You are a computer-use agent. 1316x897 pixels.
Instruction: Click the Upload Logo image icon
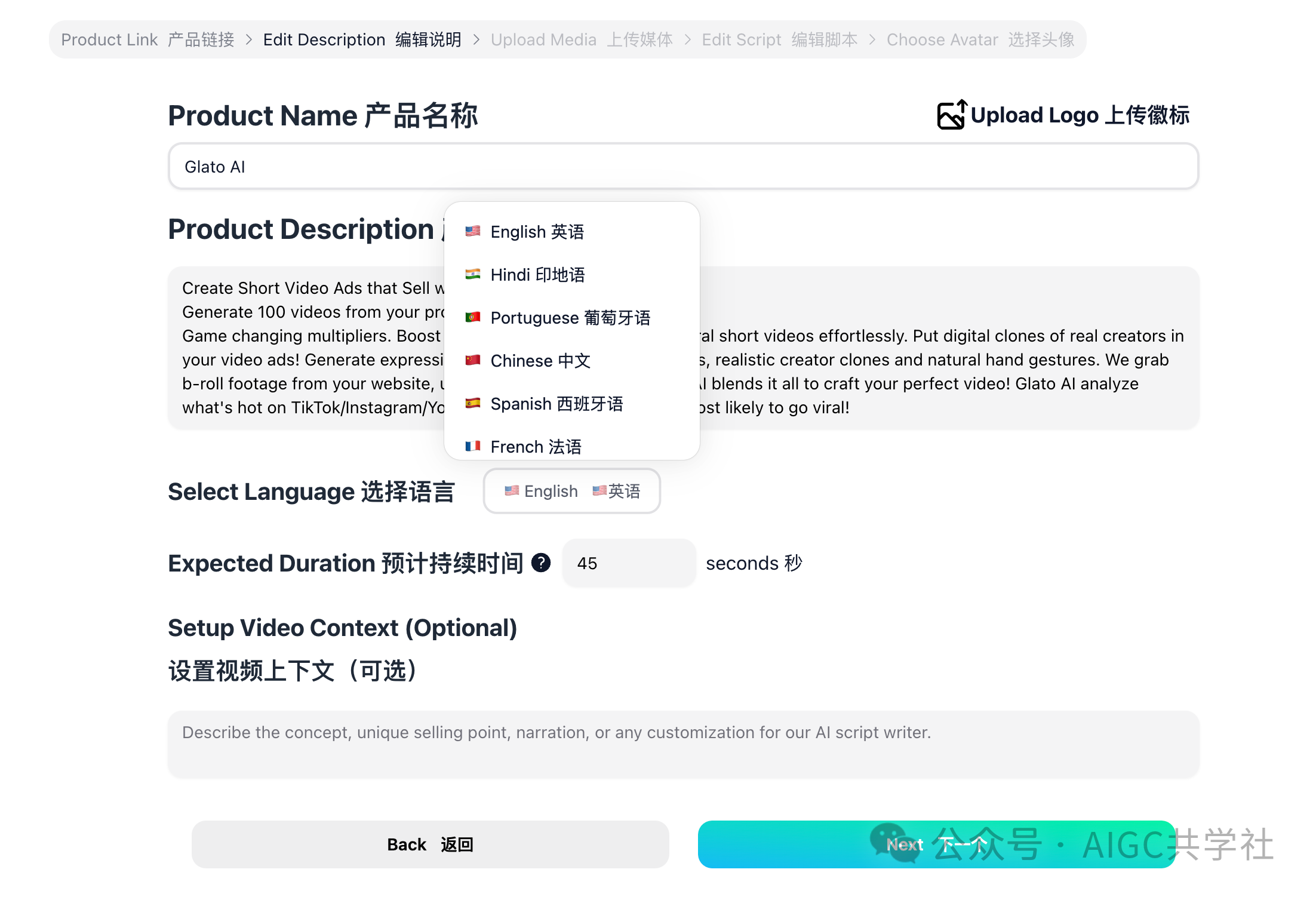tap(951, 115)
